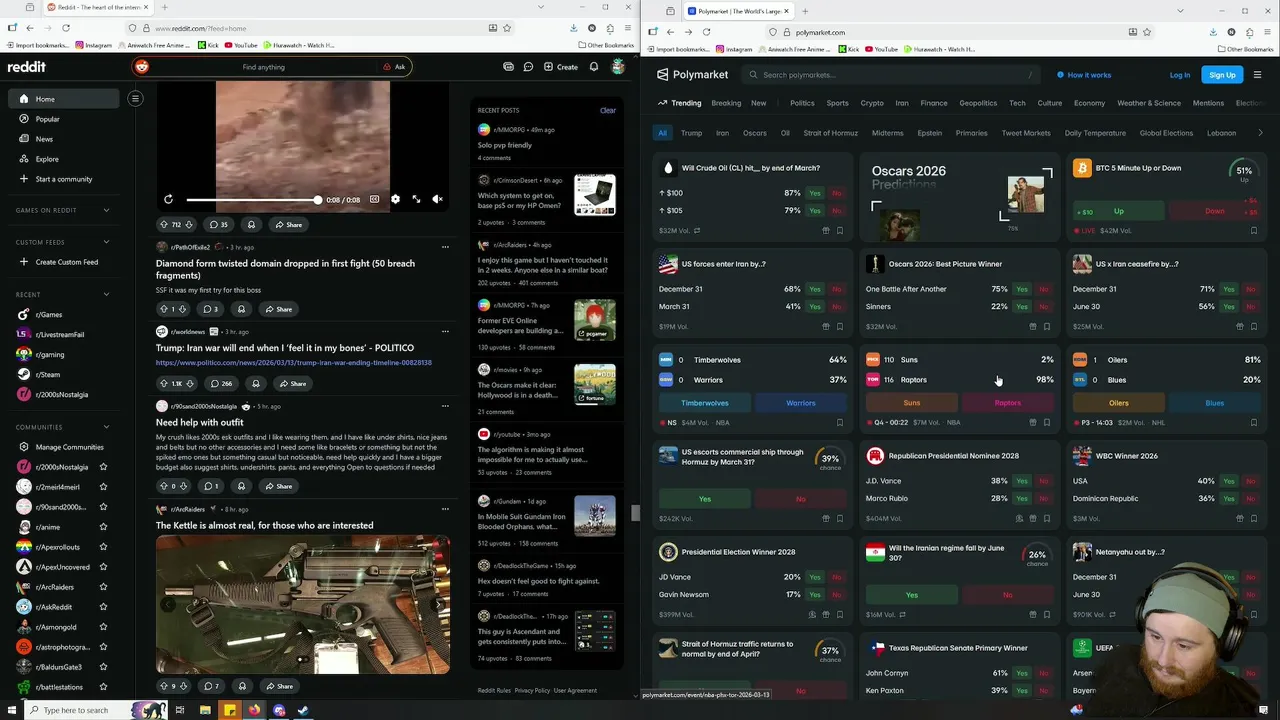Select the Oscars topic chip

[754, 133]
